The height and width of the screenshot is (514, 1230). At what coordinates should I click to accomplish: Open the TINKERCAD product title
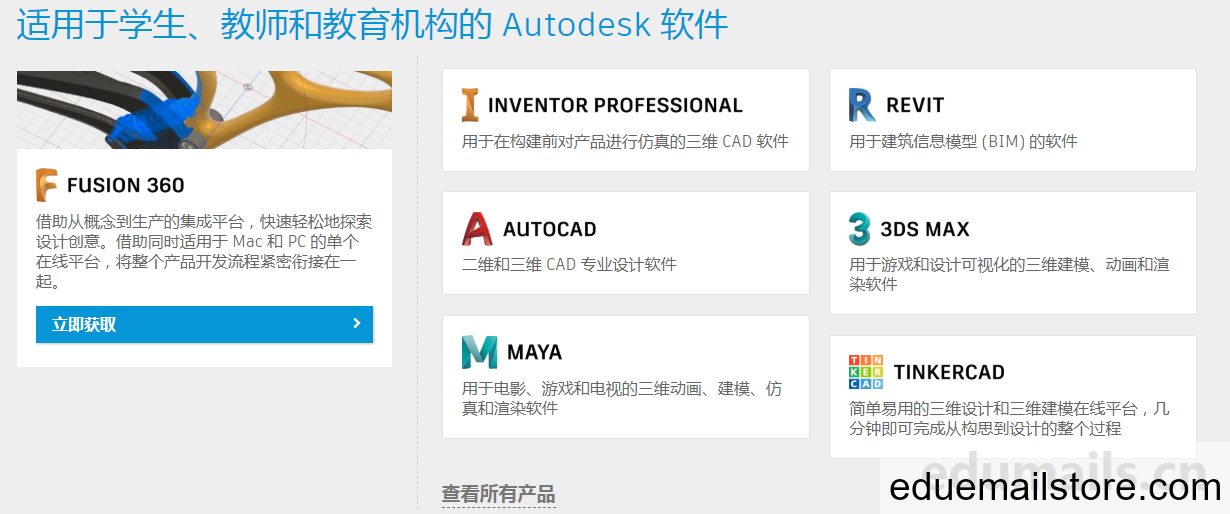pos(949,372)
